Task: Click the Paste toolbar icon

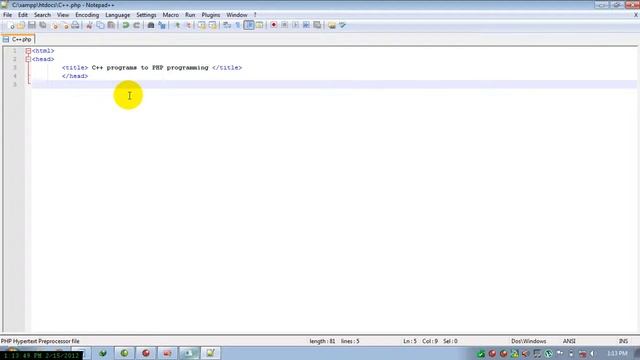Action: coord(111,25)
